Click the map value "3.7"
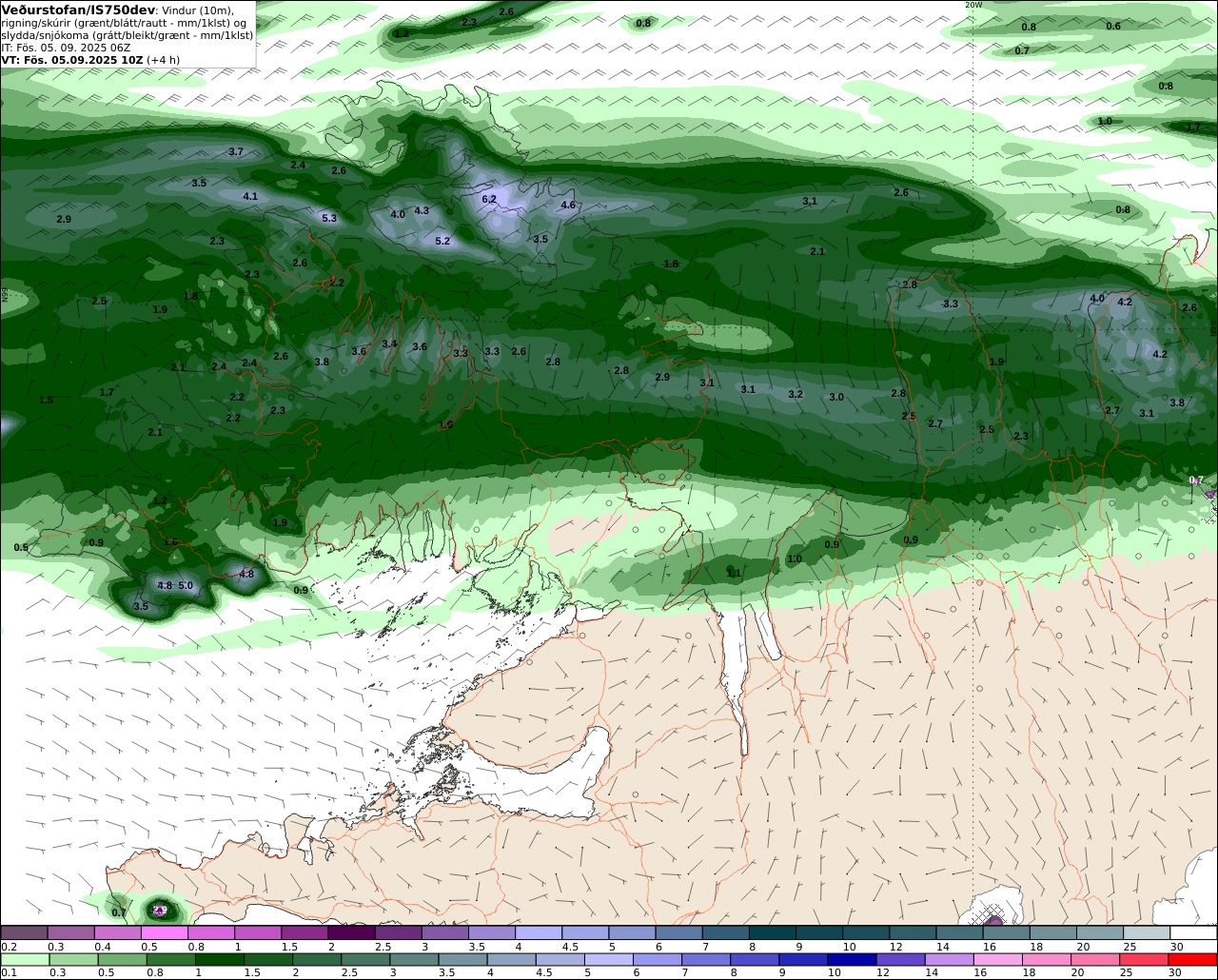 tap(236, 151)
